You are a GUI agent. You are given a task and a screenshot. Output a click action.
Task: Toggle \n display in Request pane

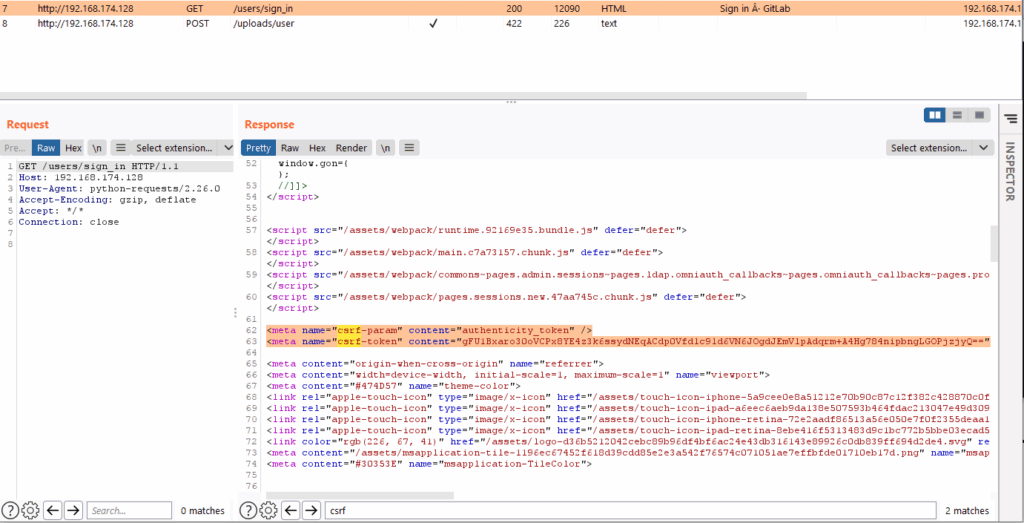[97, 147]
